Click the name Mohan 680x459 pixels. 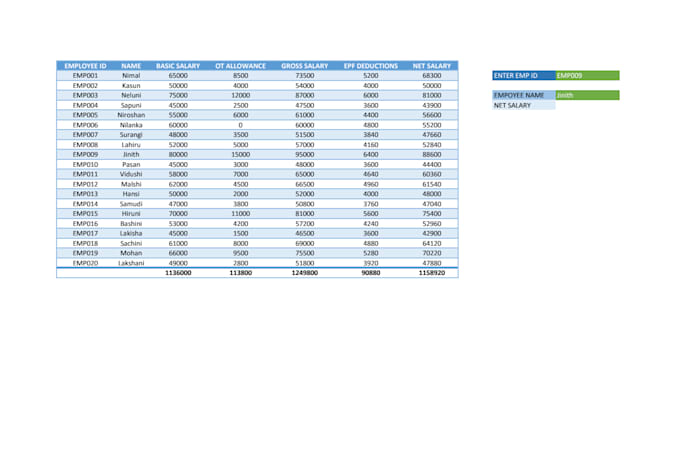click(x=131, y=253)
